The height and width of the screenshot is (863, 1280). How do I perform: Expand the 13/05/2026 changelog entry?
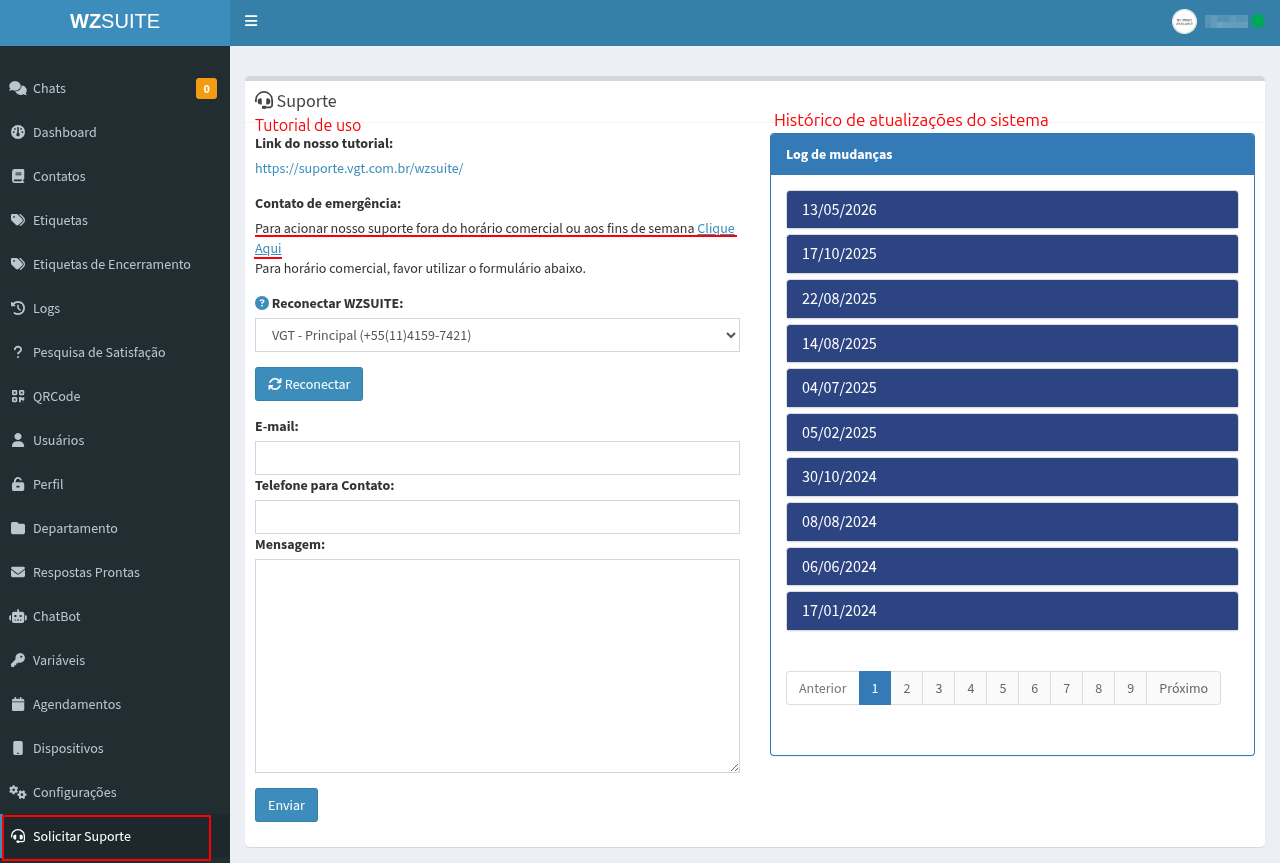[1012, 210]
